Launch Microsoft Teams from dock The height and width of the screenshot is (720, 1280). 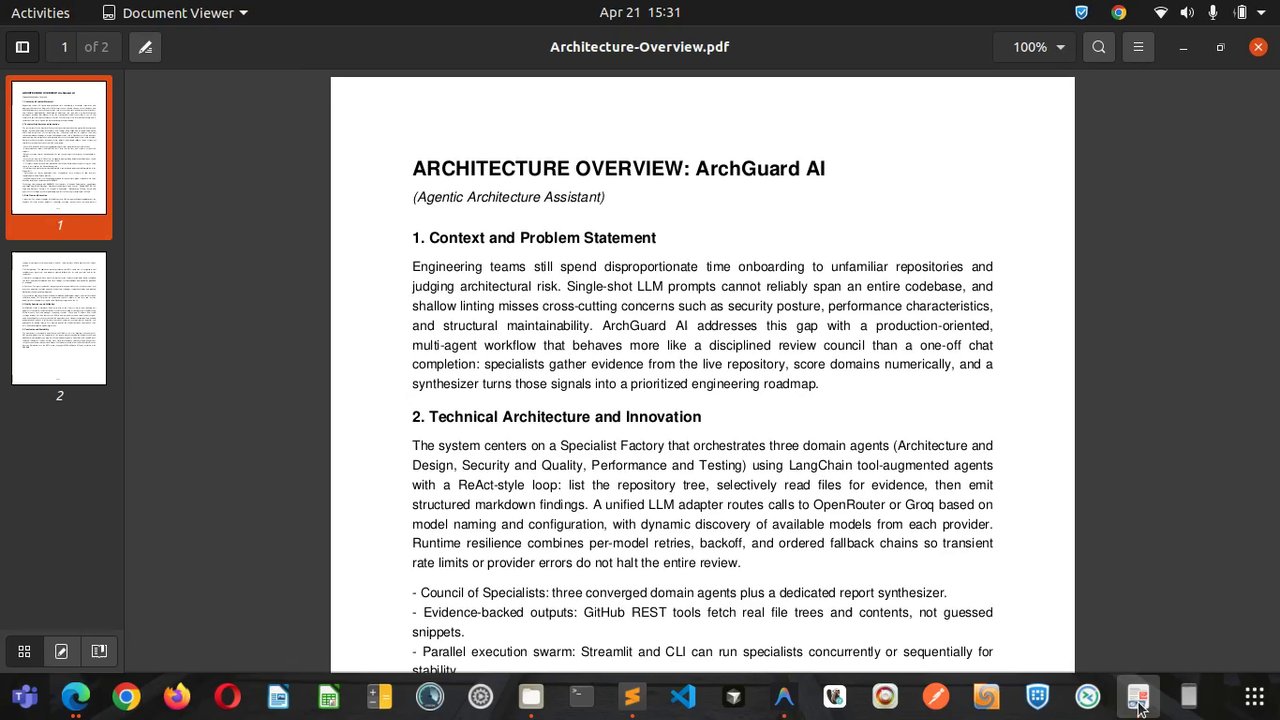click(x=25, y=696)
